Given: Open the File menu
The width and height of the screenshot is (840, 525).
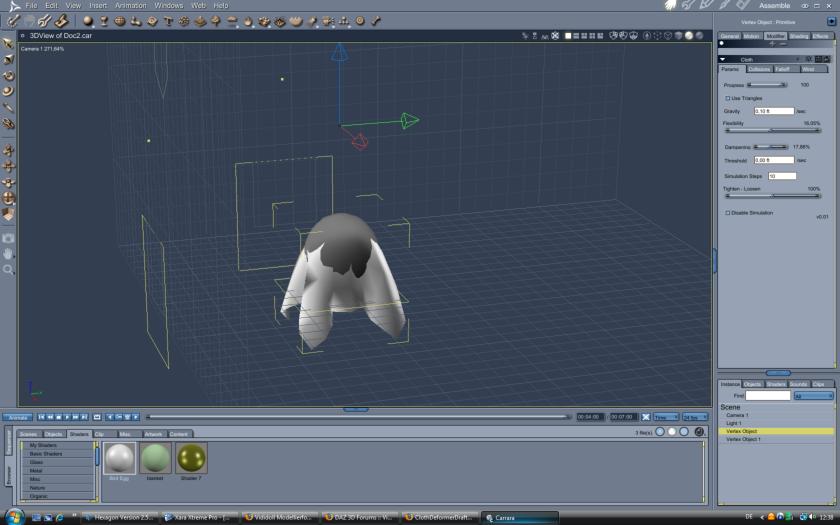Looking at the screenshot, I should [32, 5].
